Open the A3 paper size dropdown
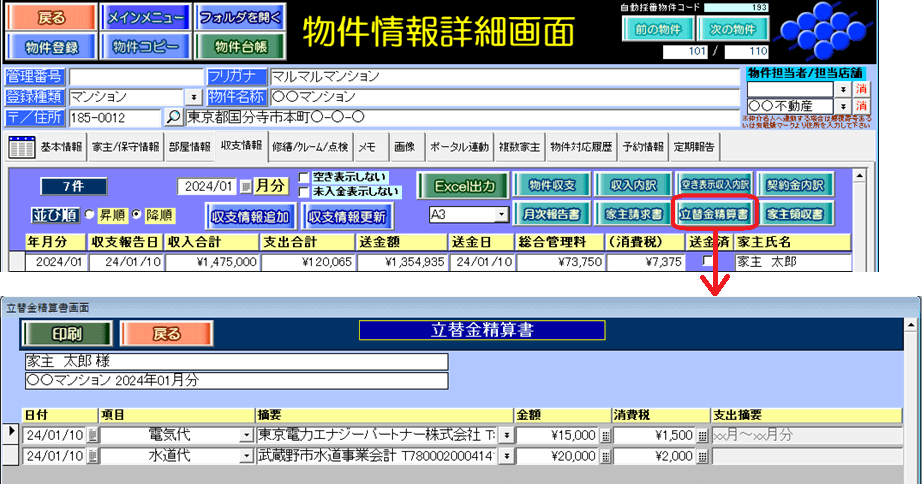The width and height of the screenshot is (922, 484). point(502,215)
